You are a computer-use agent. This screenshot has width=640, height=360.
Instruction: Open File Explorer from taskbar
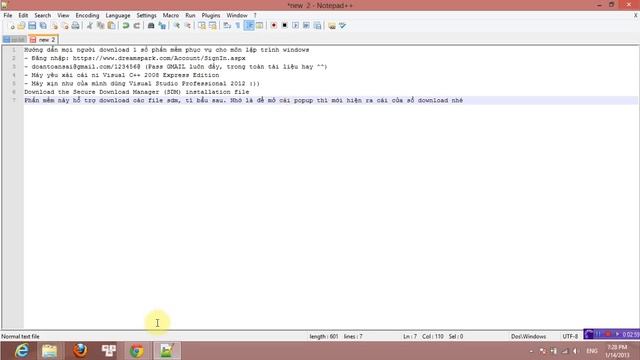tap(50, 351)
